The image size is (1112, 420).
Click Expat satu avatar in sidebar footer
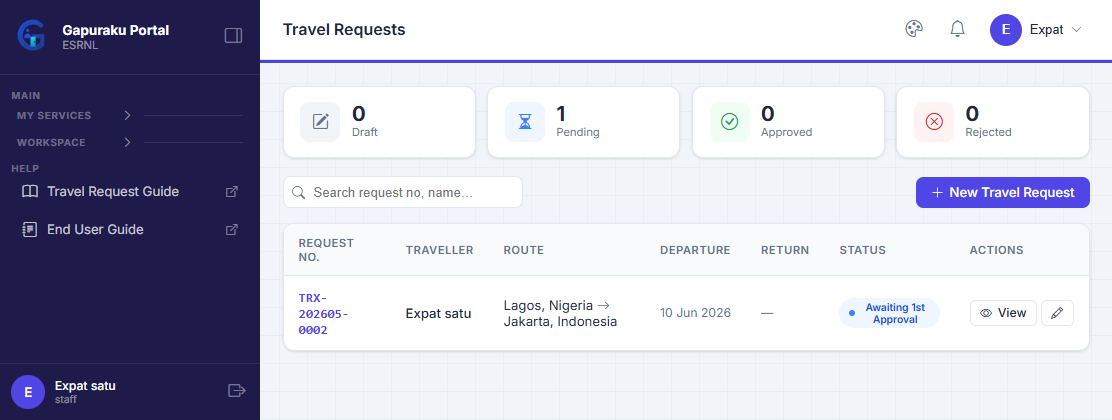click(28, 392)
